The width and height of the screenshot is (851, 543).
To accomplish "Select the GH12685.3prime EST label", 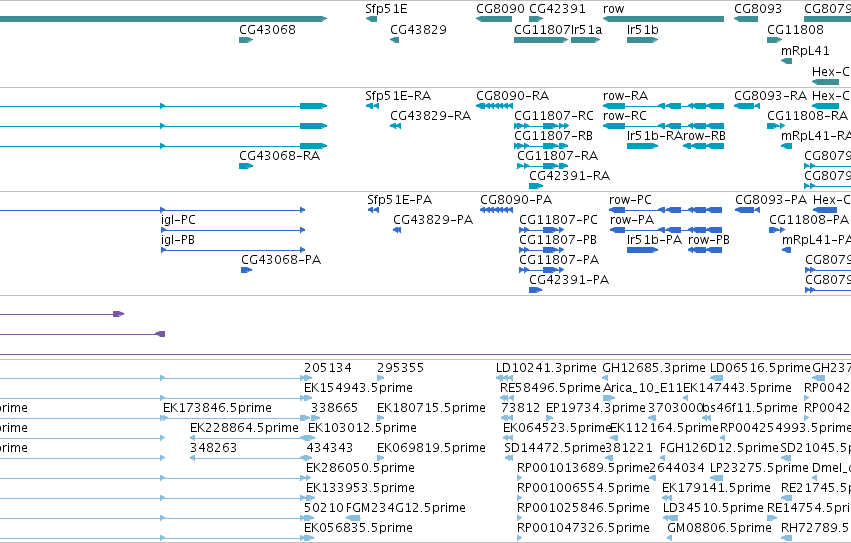I will (654, 368).
